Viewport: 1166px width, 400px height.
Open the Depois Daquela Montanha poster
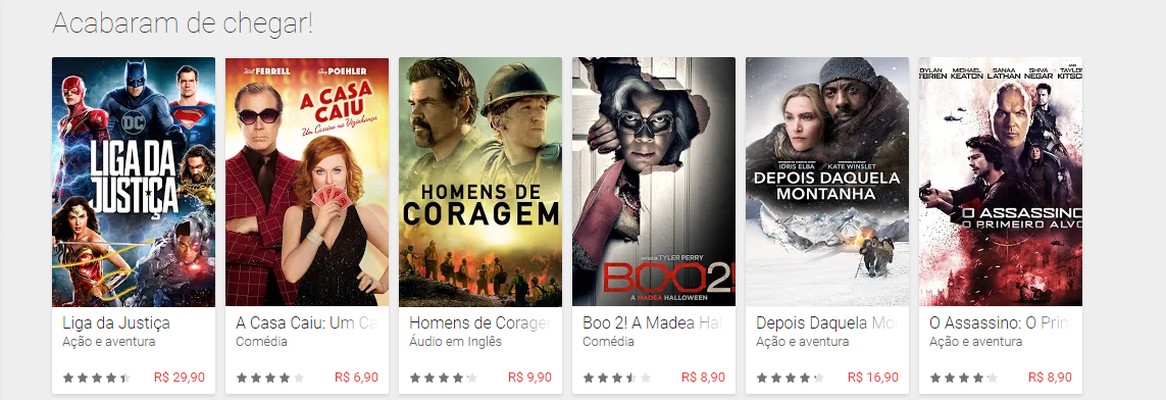827,181
